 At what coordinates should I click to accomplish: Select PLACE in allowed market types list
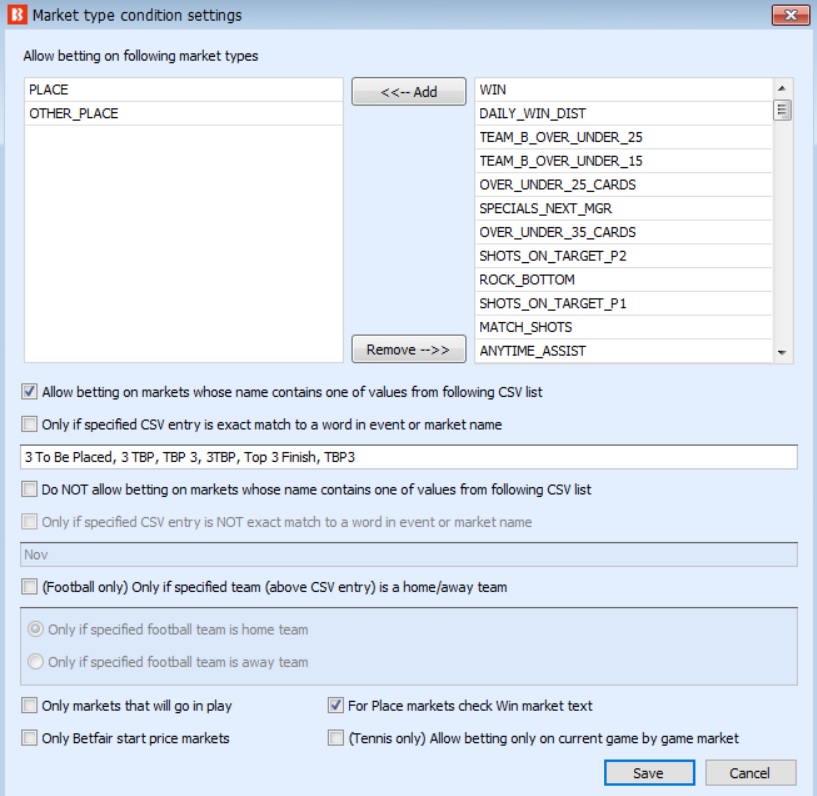(x=183, y=90)
